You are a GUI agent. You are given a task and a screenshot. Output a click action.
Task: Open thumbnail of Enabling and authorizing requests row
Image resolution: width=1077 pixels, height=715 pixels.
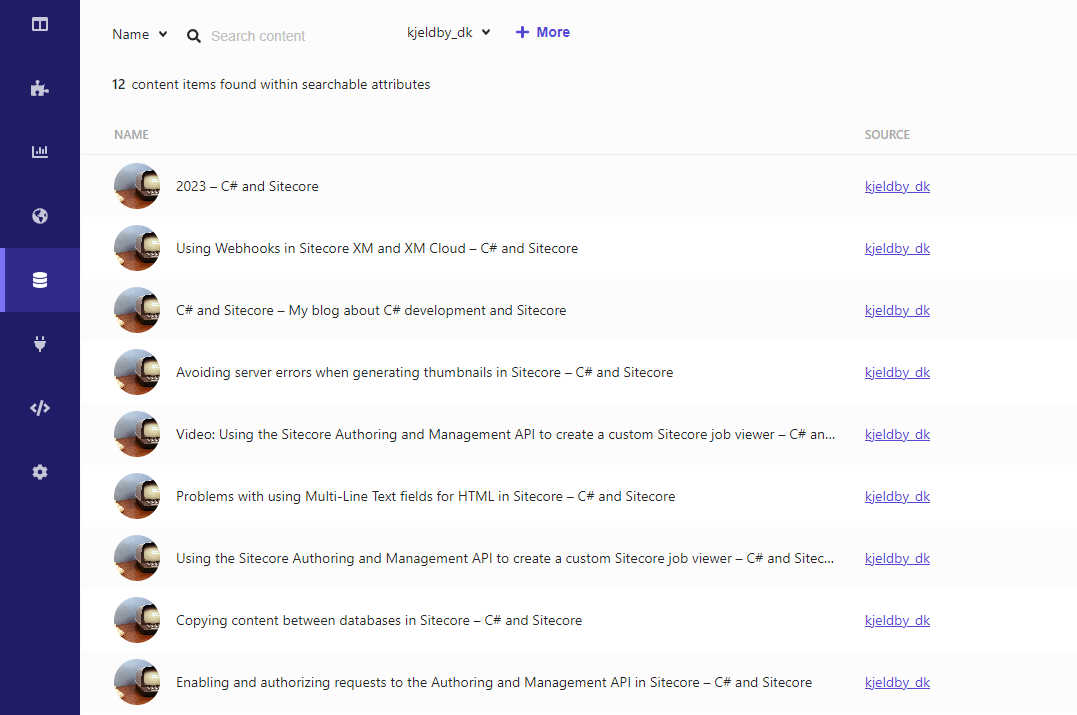point(137,682)
